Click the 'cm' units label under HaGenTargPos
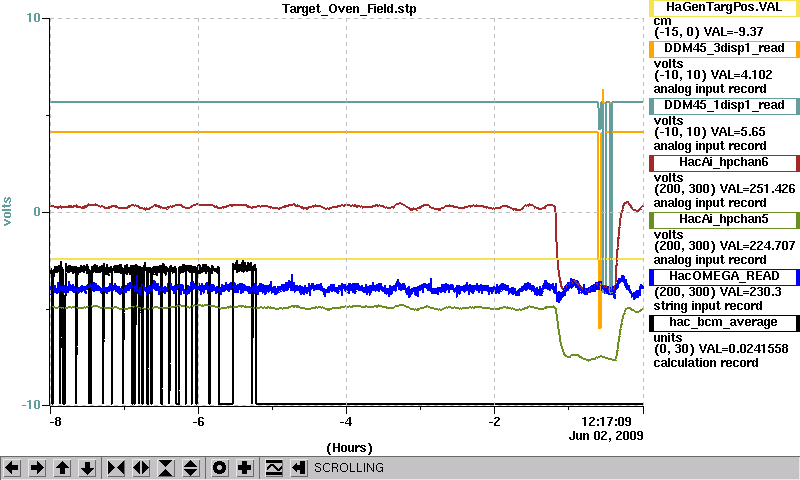 coord(662,21)
